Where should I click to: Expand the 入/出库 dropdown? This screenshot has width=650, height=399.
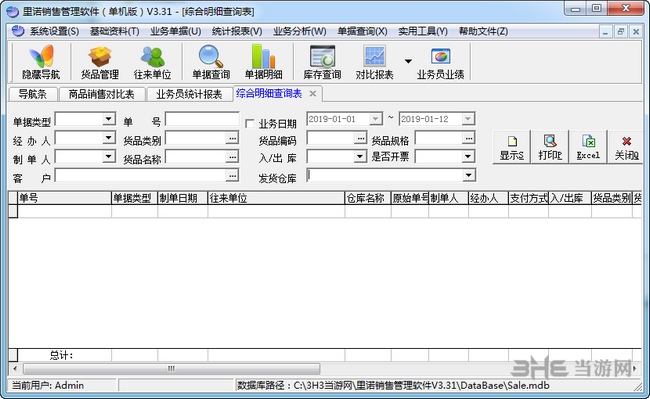[x=360, y=156]
